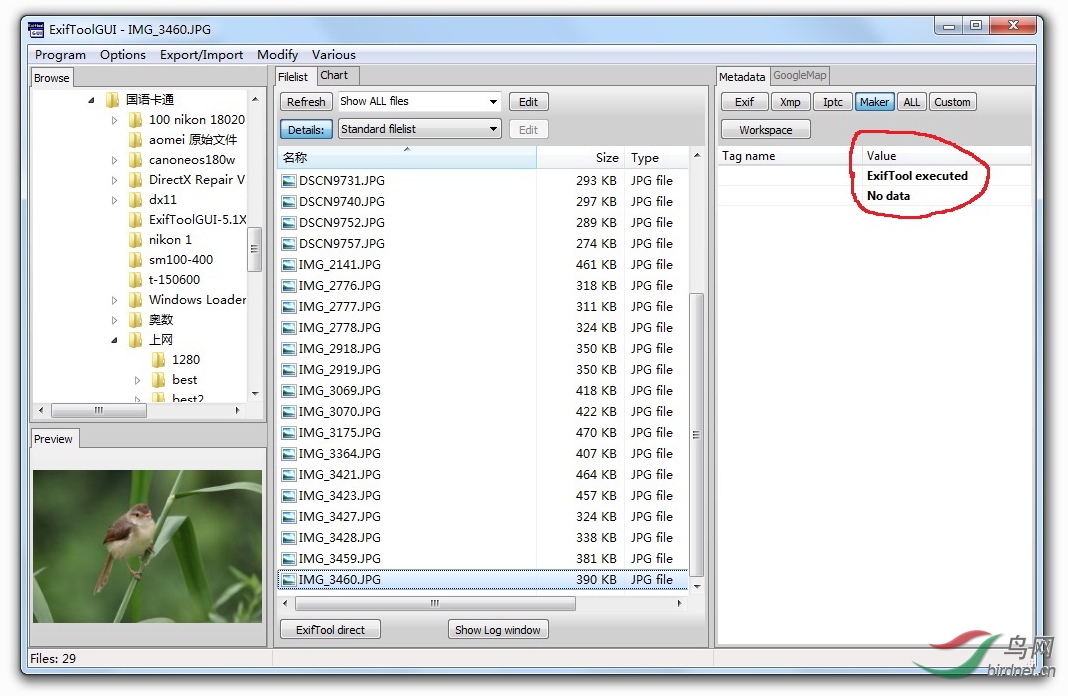This screenshot has width=1068, height=696.
Task: Toggle the Details: button in filelist
Action: point(306,129)
